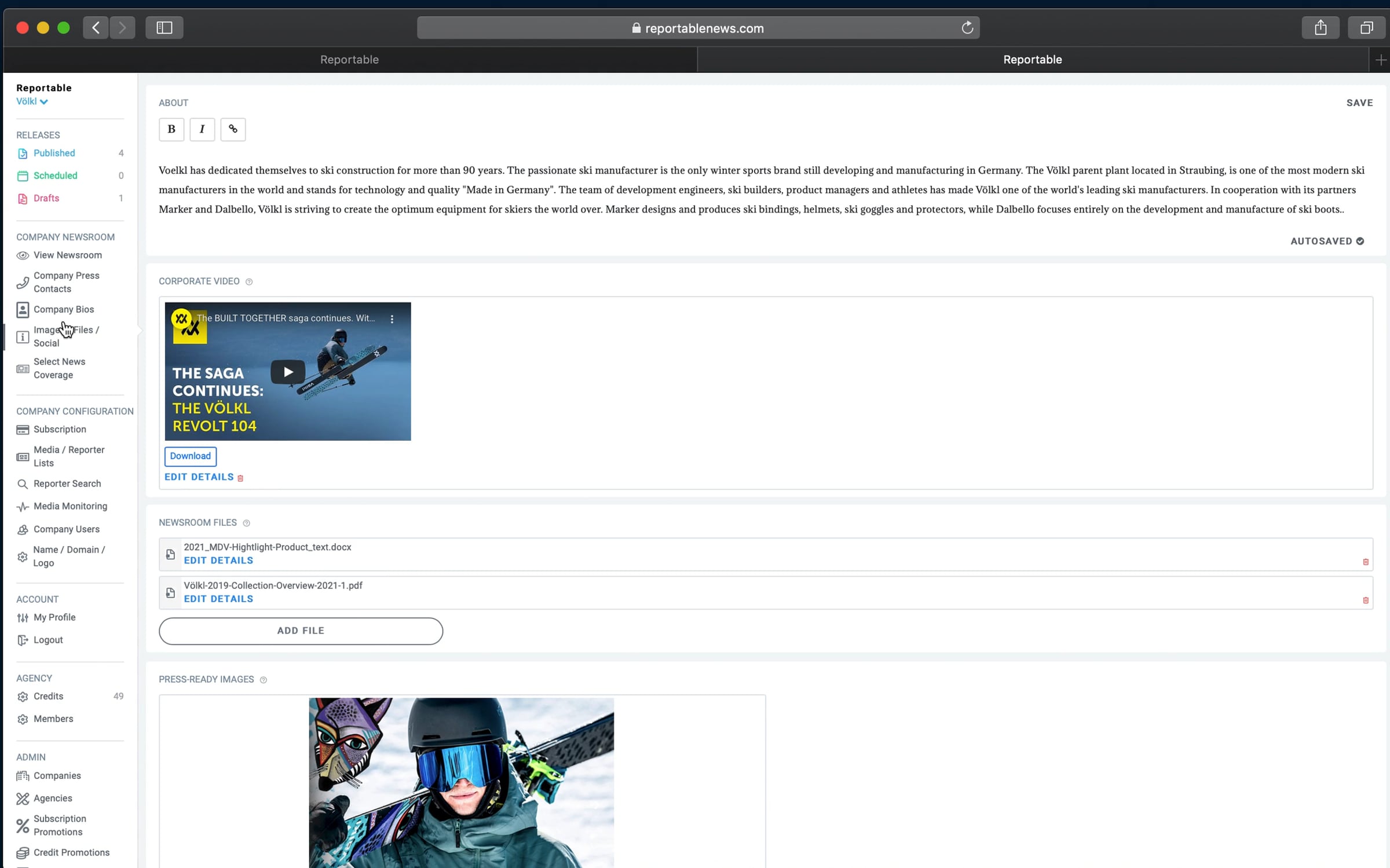This screenshot has height=868, width=1390.
Task: Save the About section
Action: click(x=1359, y=103)
